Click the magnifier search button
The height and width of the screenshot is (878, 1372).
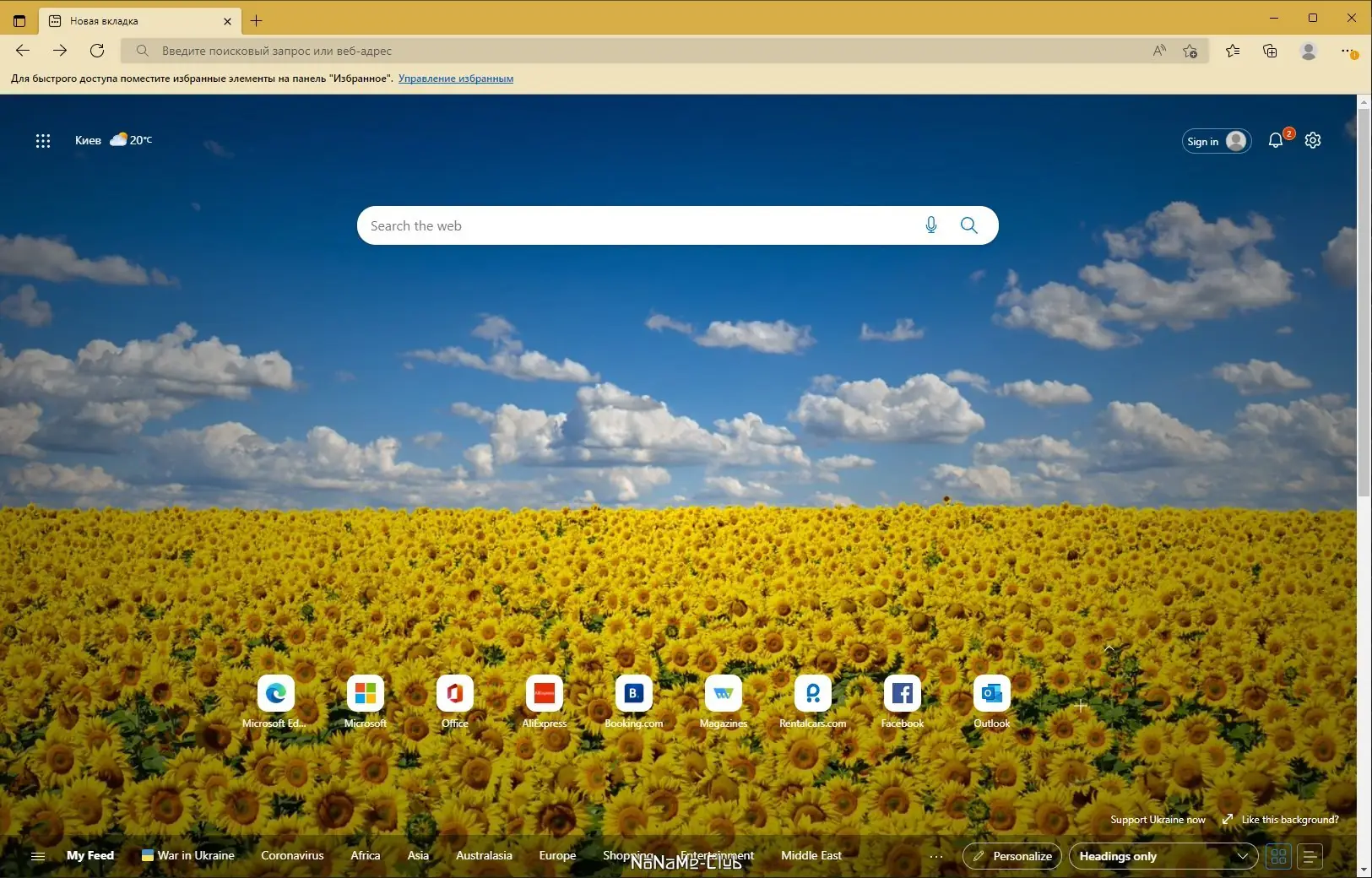coord(969,225)
